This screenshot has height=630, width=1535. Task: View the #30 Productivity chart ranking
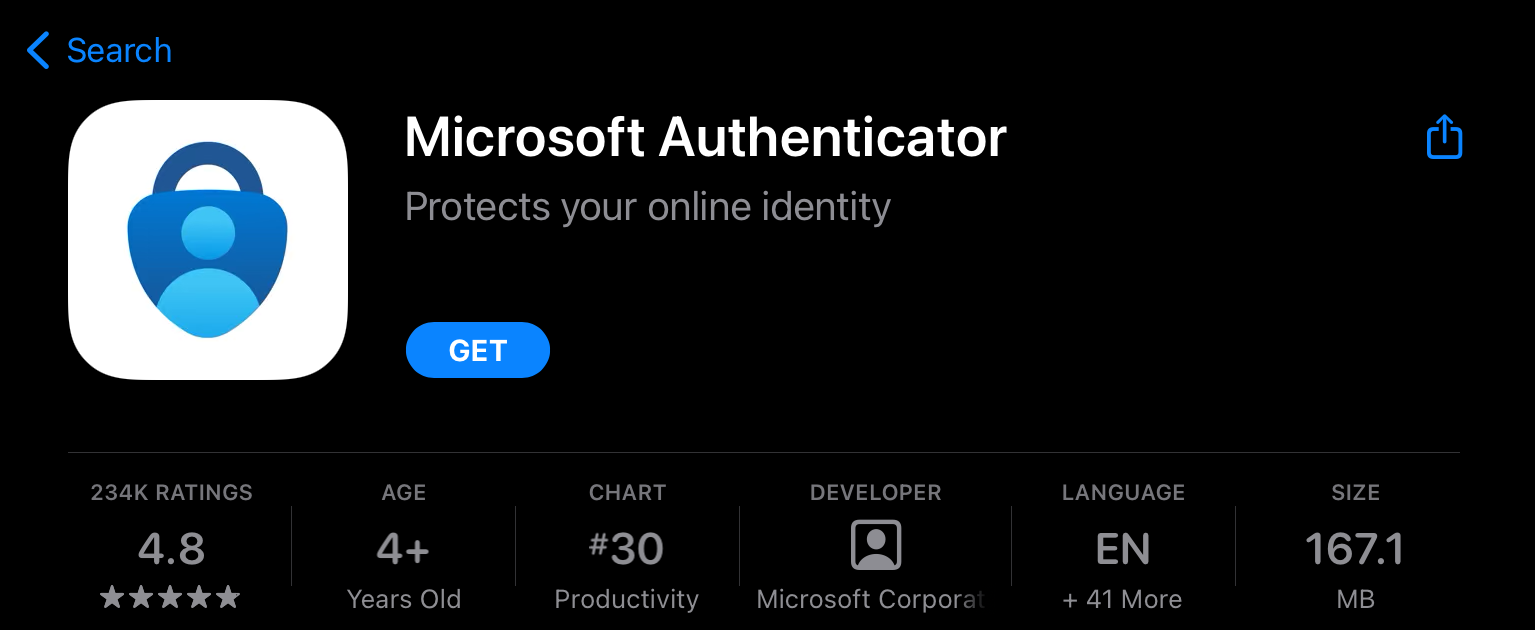pos(626,547)
